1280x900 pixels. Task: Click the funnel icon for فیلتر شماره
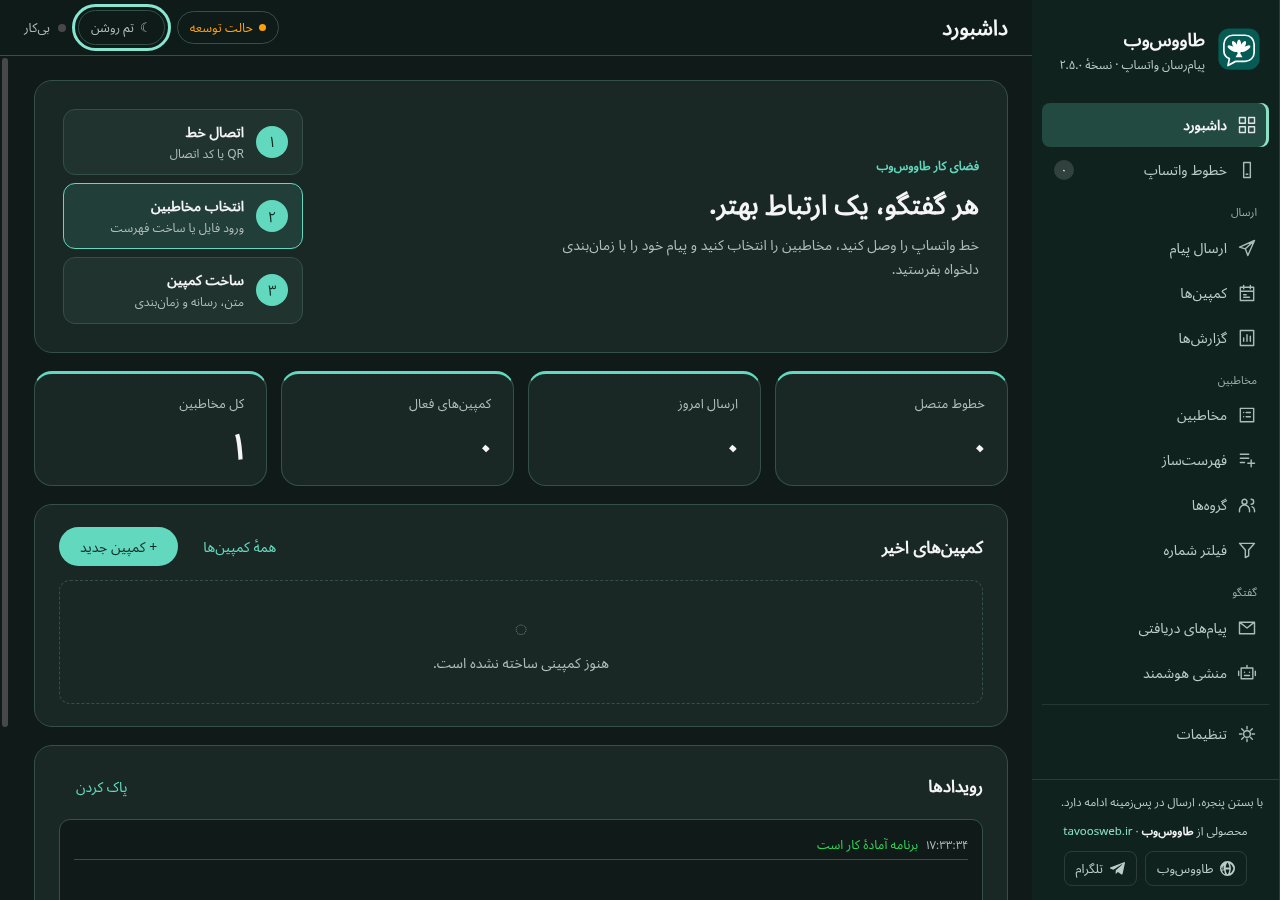click(x=1247, y=550)
